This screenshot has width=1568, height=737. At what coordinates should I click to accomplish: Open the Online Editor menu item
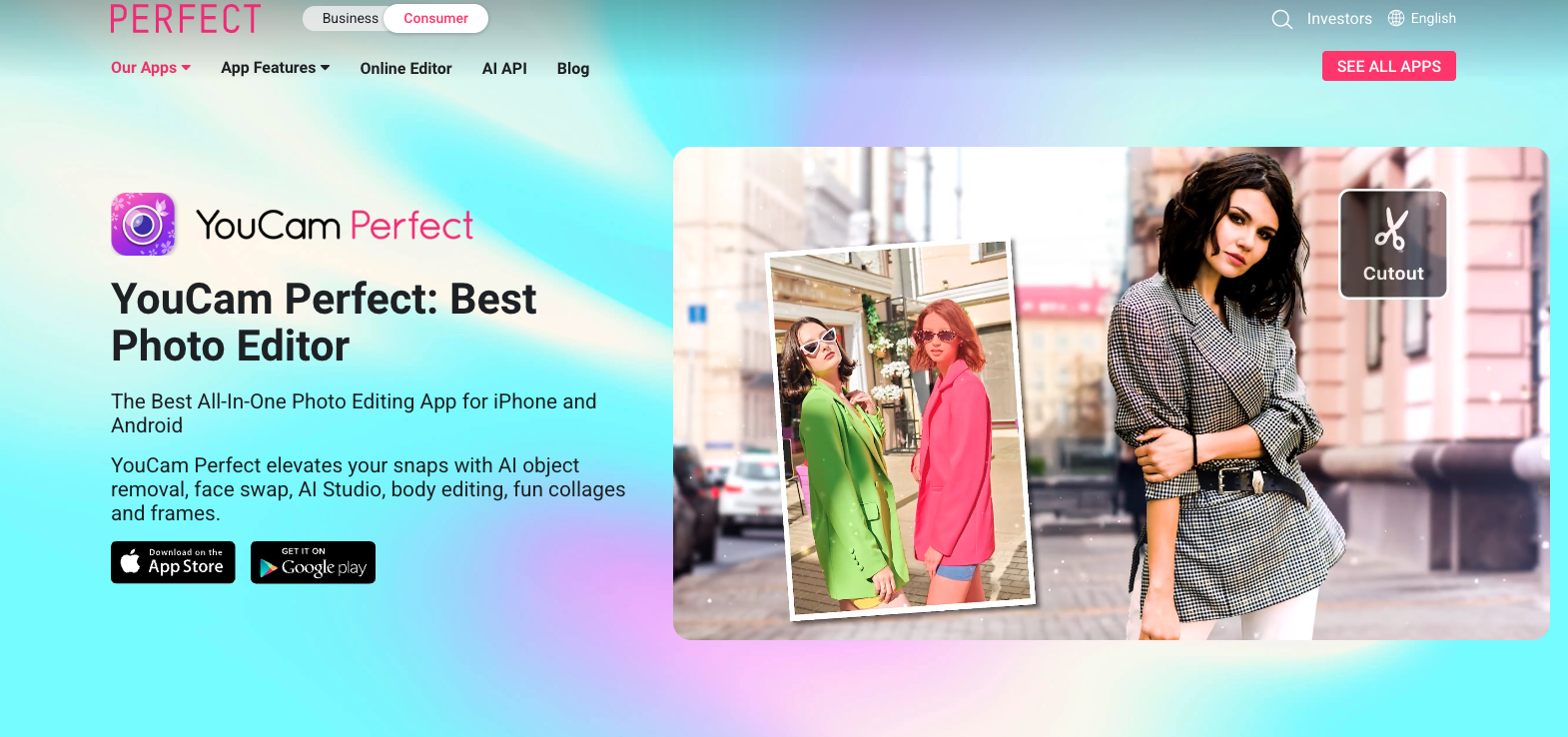(x=405, y=68)
